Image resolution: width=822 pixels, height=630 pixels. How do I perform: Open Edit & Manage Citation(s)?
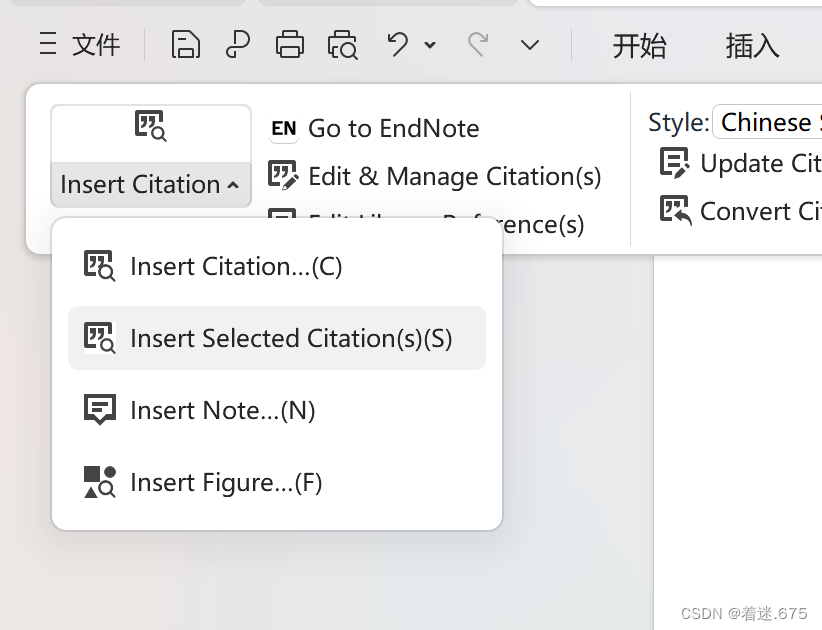click(435, 176)
